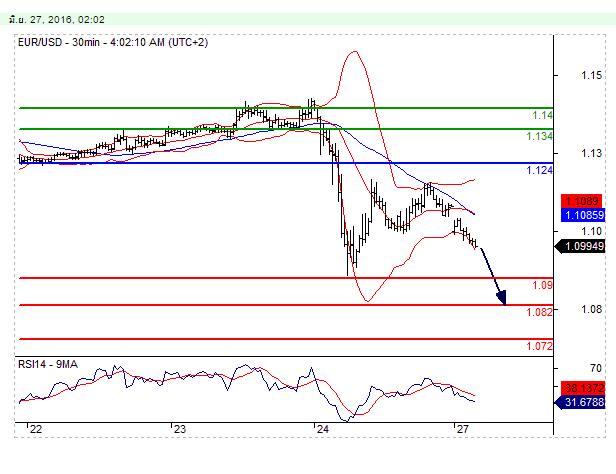Click the 1.15 price axis value
This screenshot has width=616, height=474.
[x=592, y=75]
